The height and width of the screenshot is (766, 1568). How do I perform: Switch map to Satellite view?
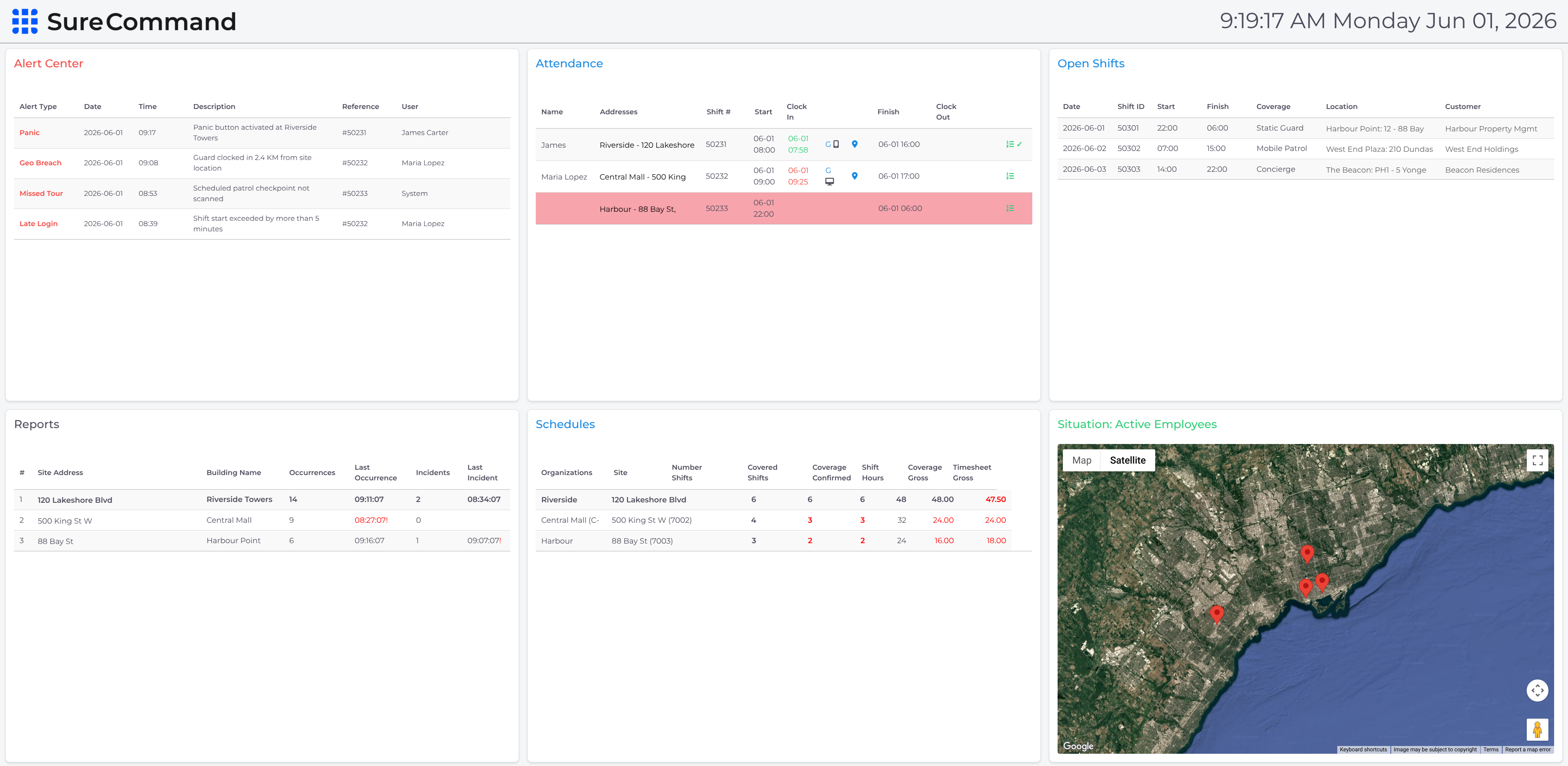tap(1127, 460)
